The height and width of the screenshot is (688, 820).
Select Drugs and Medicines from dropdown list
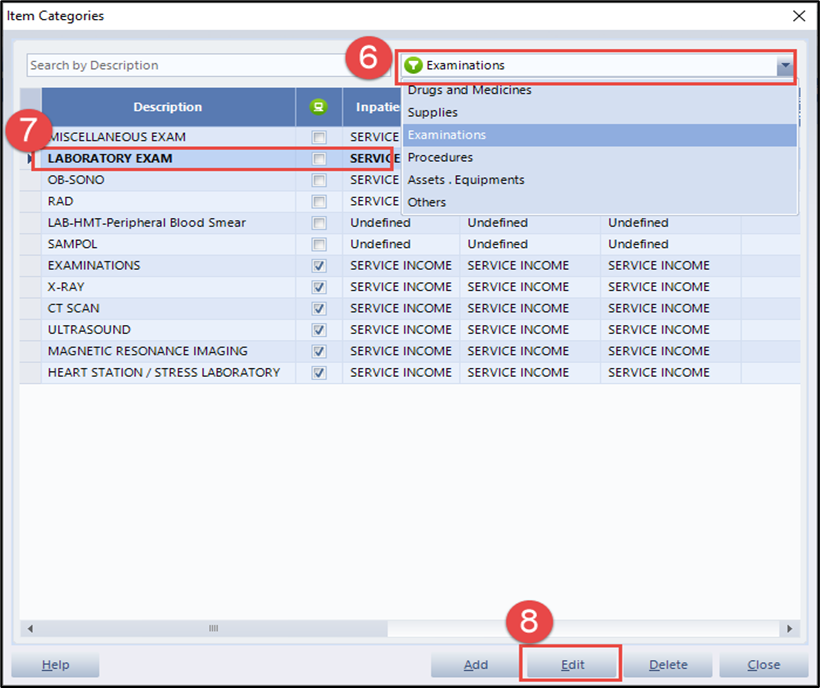pos(469,91)
